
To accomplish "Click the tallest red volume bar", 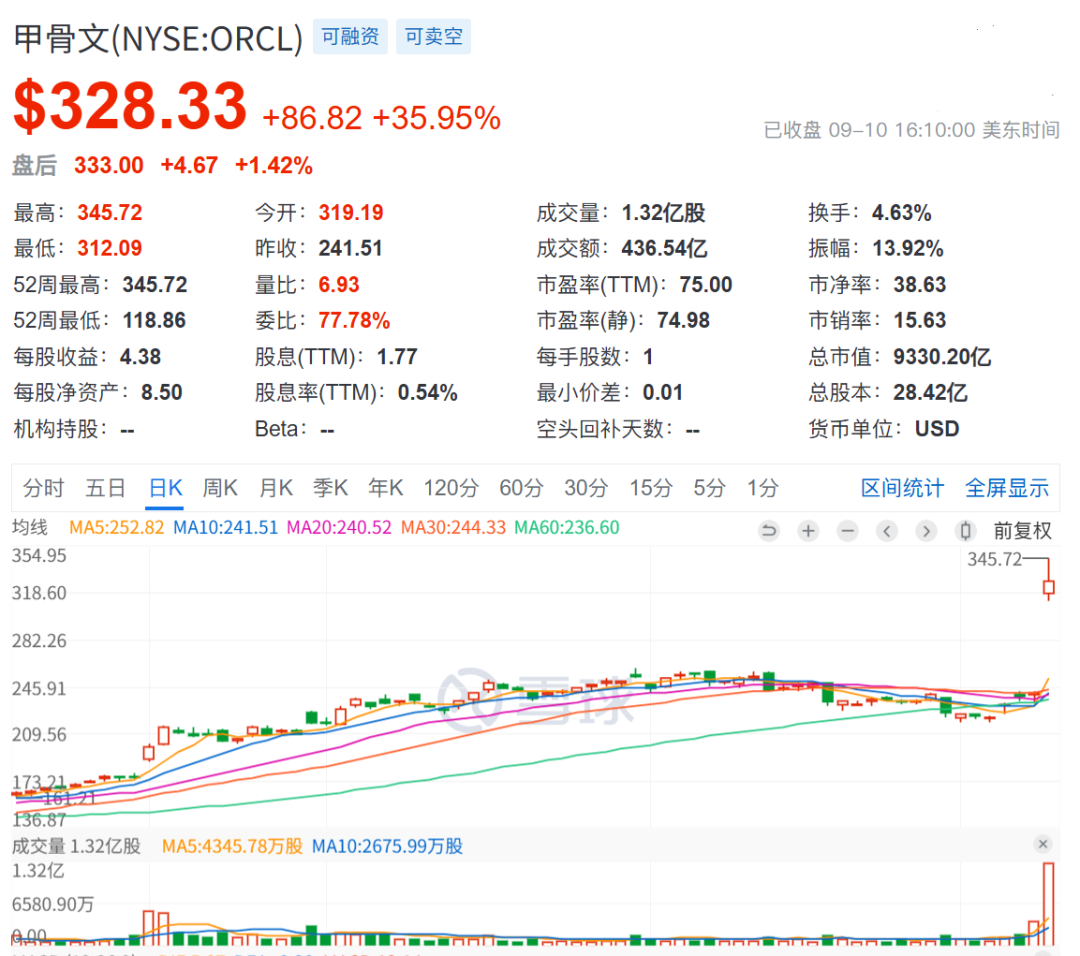I will pyautogui.click(x=1048, y=904).
